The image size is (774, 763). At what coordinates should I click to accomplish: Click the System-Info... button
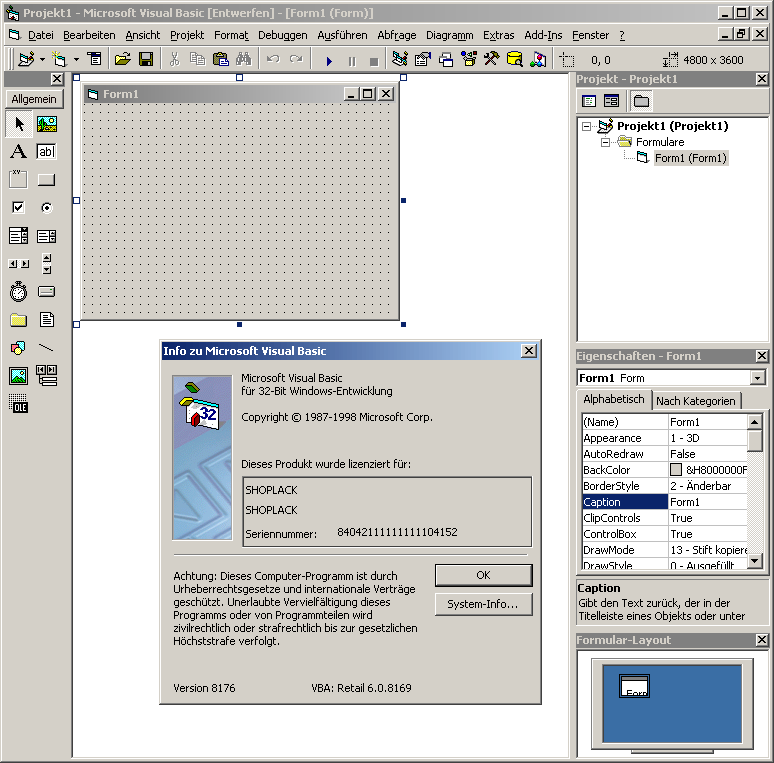[x=483, y=604]
